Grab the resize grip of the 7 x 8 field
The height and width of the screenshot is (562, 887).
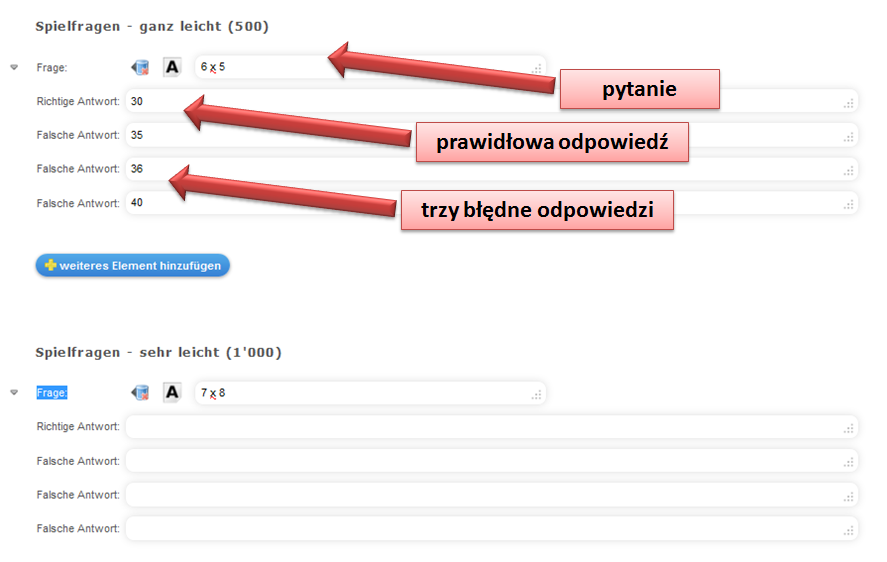(x=537, y=395)
